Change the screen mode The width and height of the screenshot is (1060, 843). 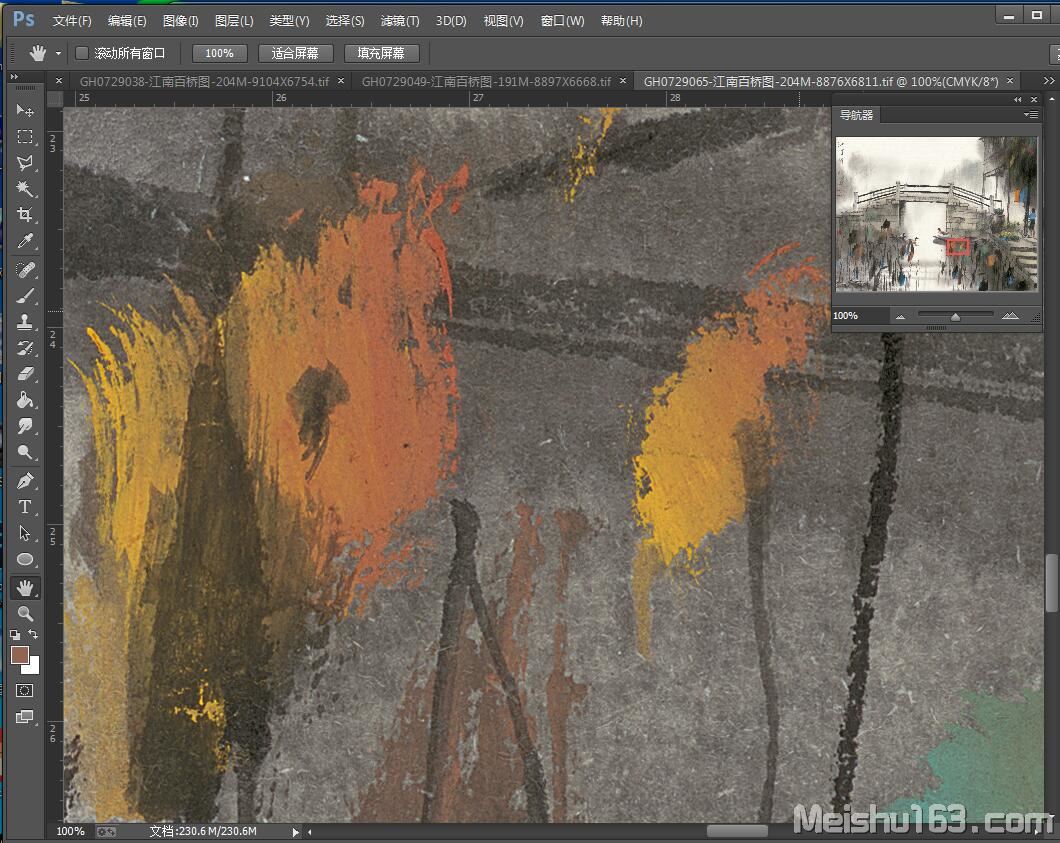[25, 717]
